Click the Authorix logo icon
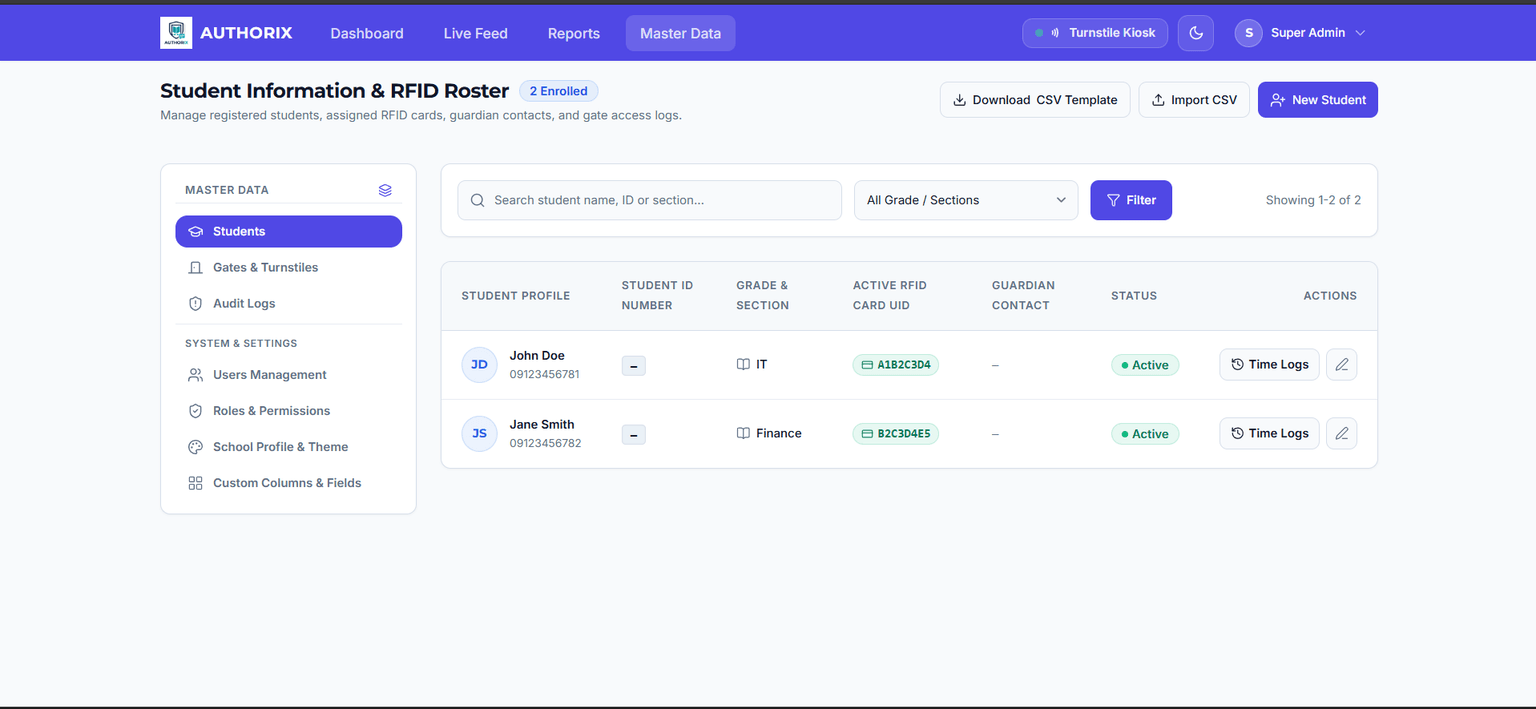Viewport: 1536px width, 709px height. [176, 33]
